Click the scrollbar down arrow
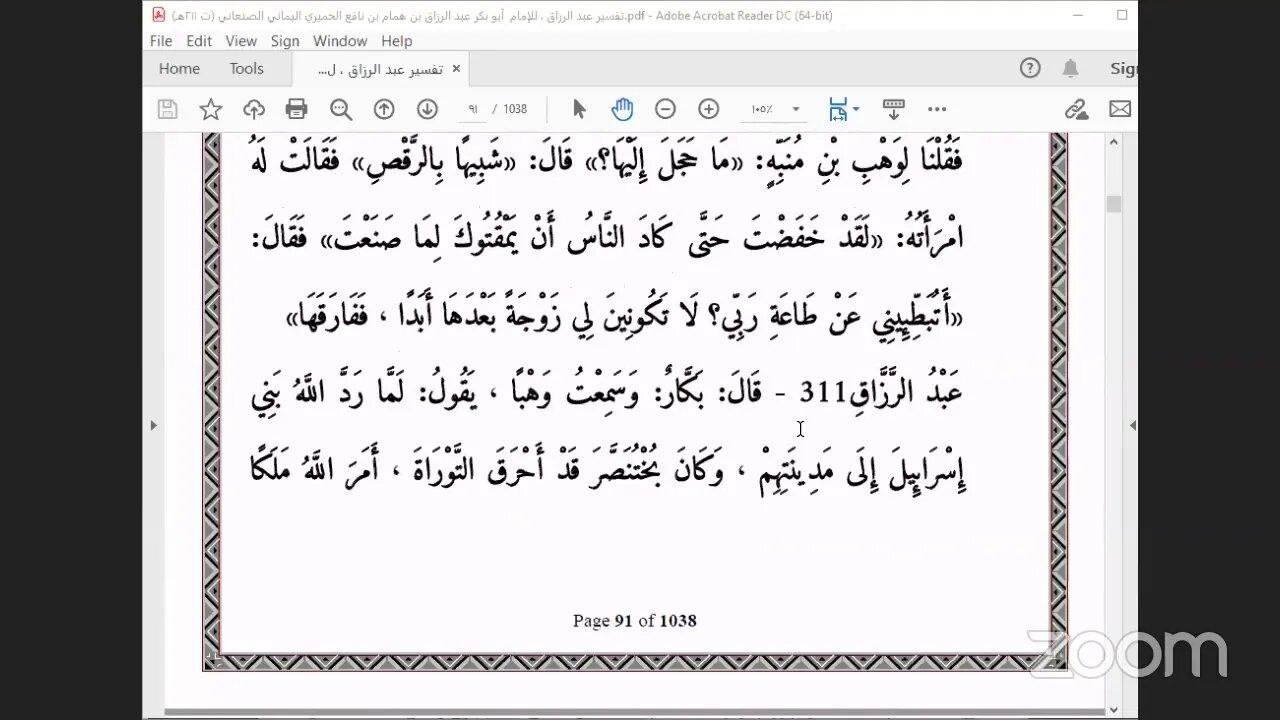The image size is (1280, 720). (1114, 708)
